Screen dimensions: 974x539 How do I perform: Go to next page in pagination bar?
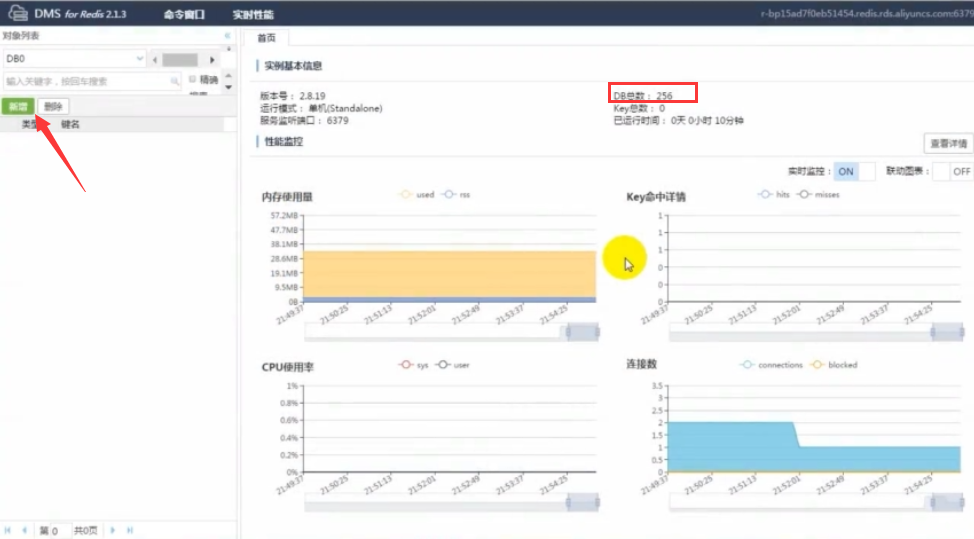[x=113, y=530]
